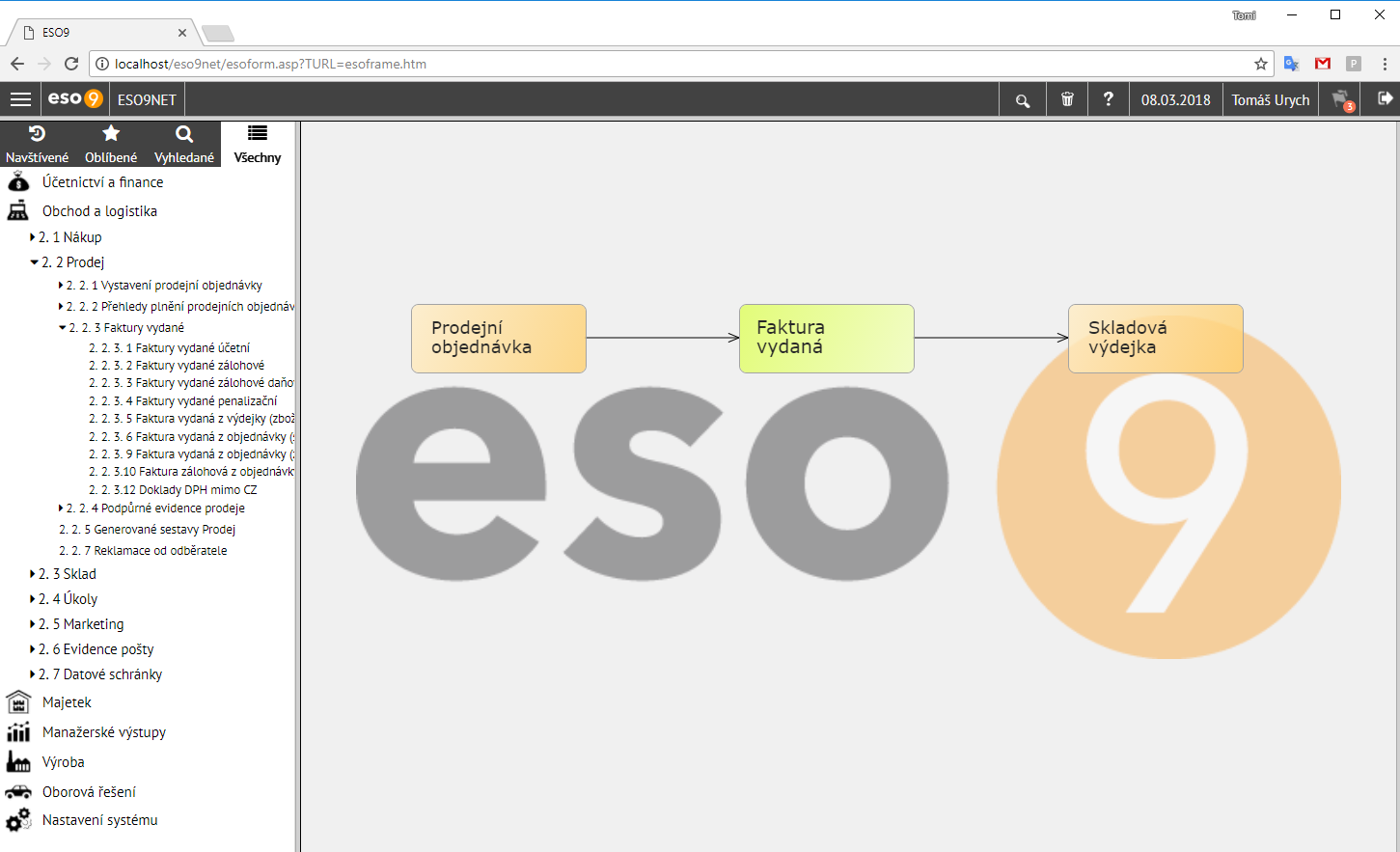Screen dimensions: 1400x852
Task: Open 2.2.3.3 Faktury vydané zálohové daňové
Action: pyautogui.click(x=191, y=383)
